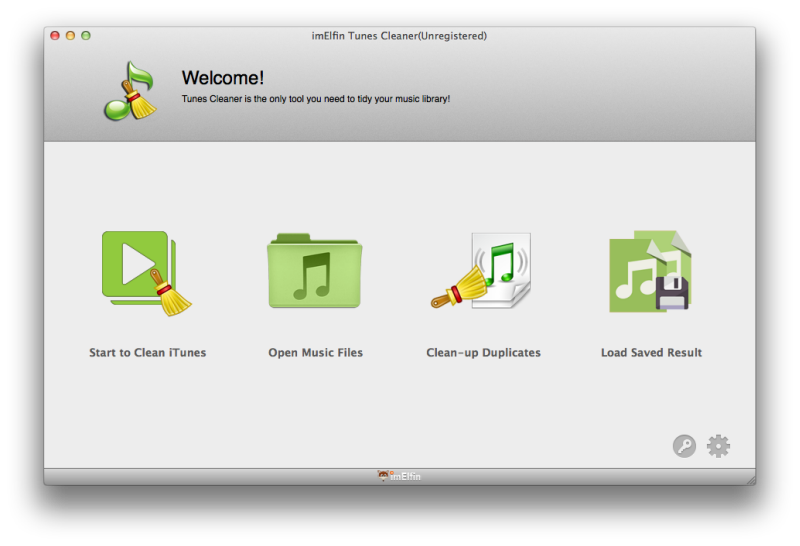Minimize the window with the yellow button
800x546 pixels.
pos(70,35)
